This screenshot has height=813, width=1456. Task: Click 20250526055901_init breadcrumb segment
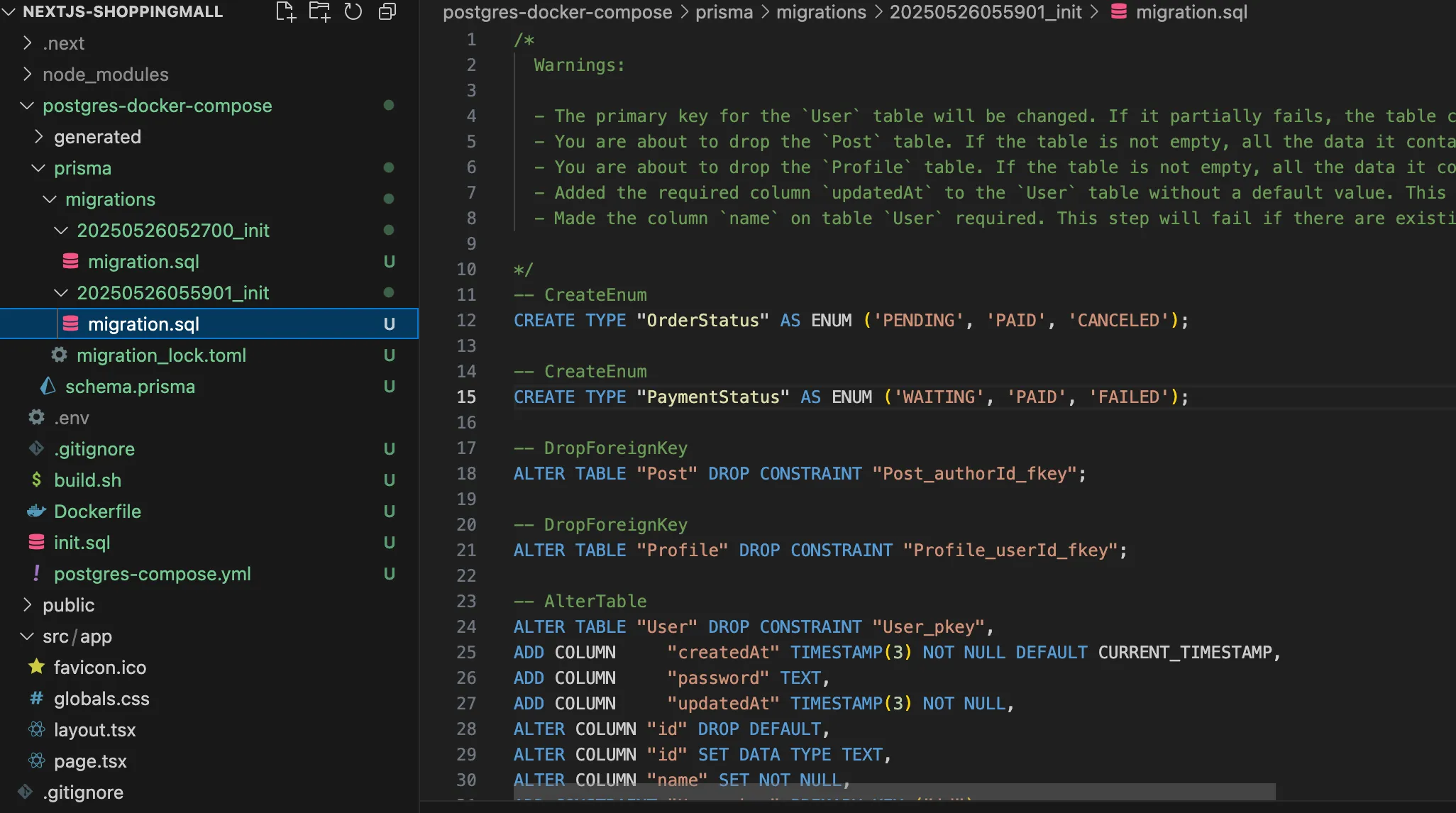(986, 12)
